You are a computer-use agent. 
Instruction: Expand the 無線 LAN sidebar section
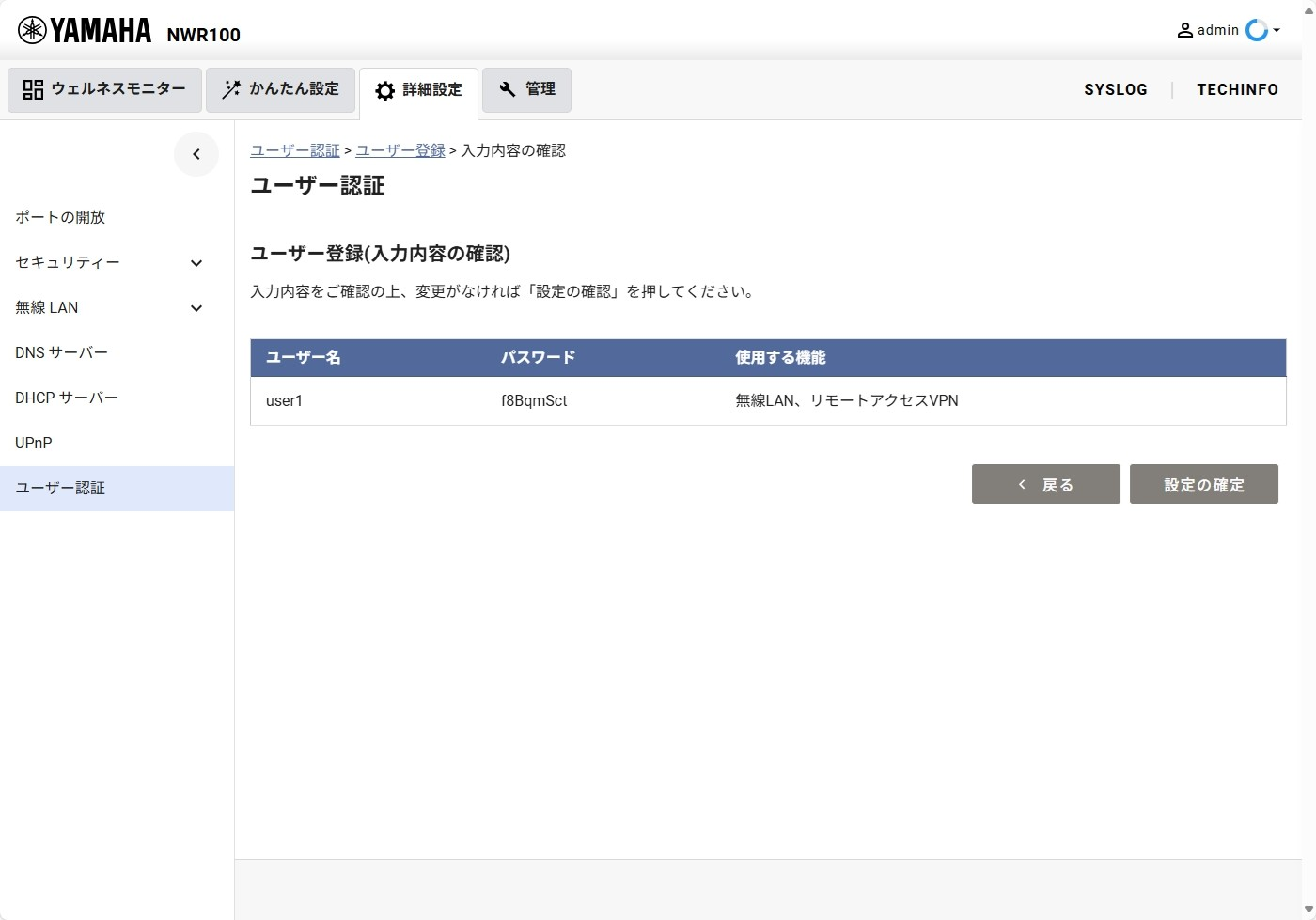196,308
